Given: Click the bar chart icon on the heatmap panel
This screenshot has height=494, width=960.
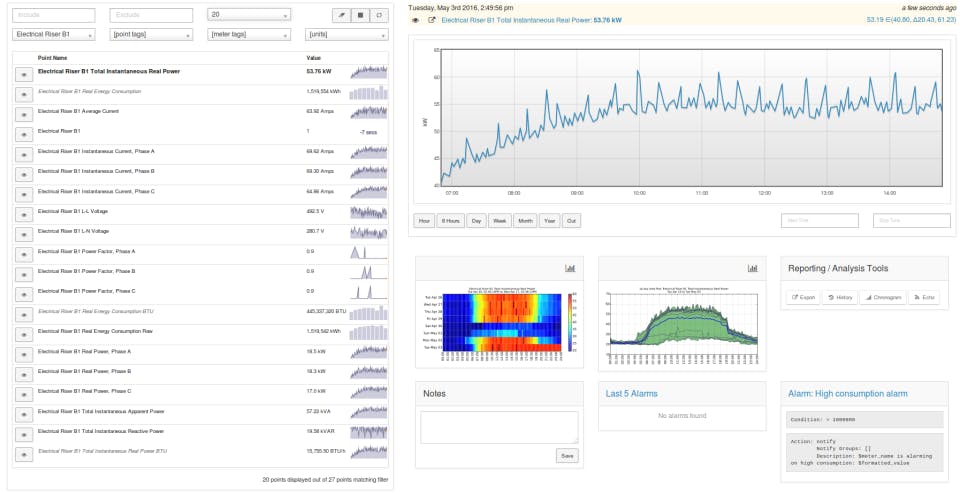Looking at the screenshot, I should [570, 268].
